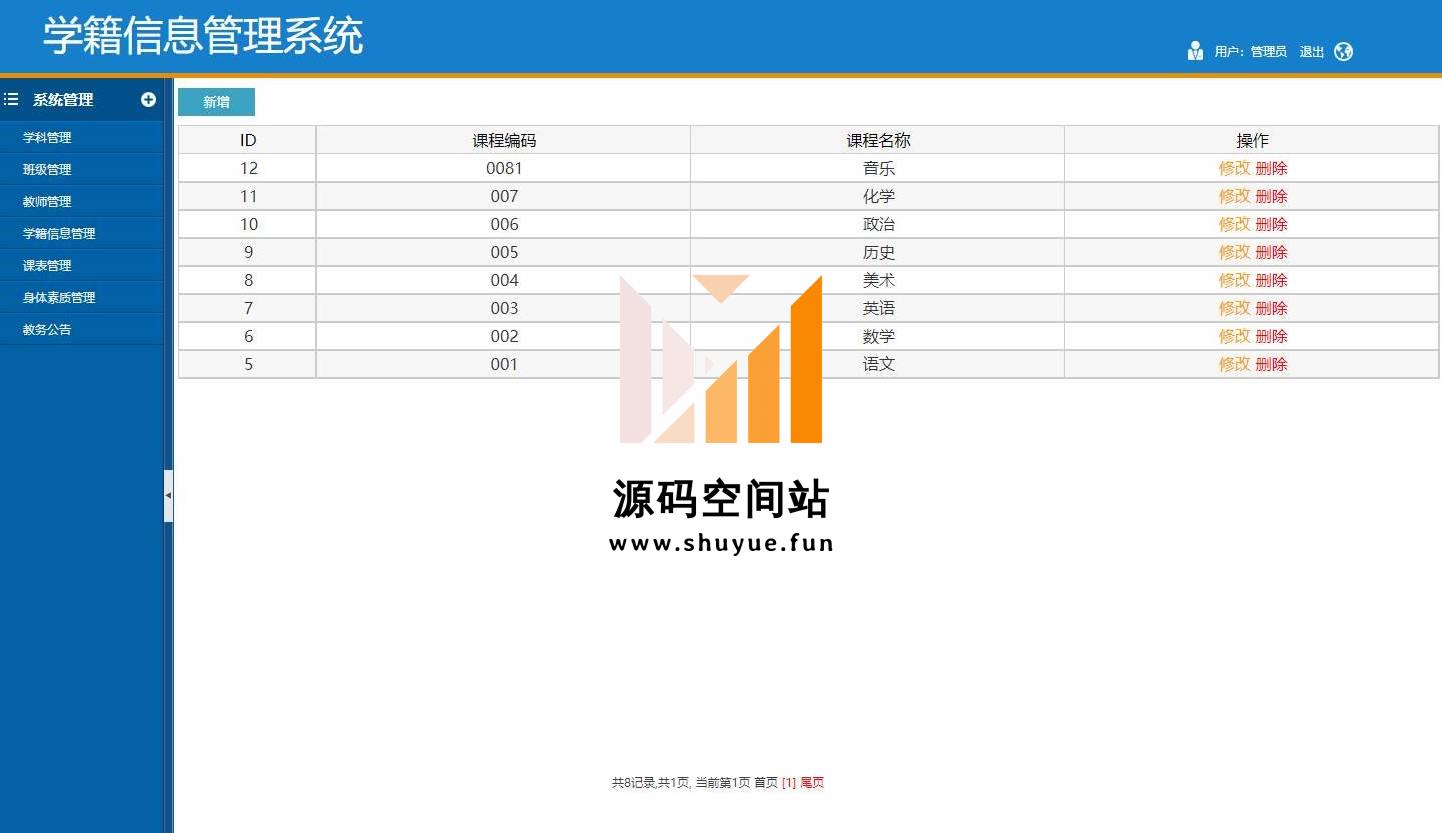
Task: Click course code 002
Action: coord(504,336)
